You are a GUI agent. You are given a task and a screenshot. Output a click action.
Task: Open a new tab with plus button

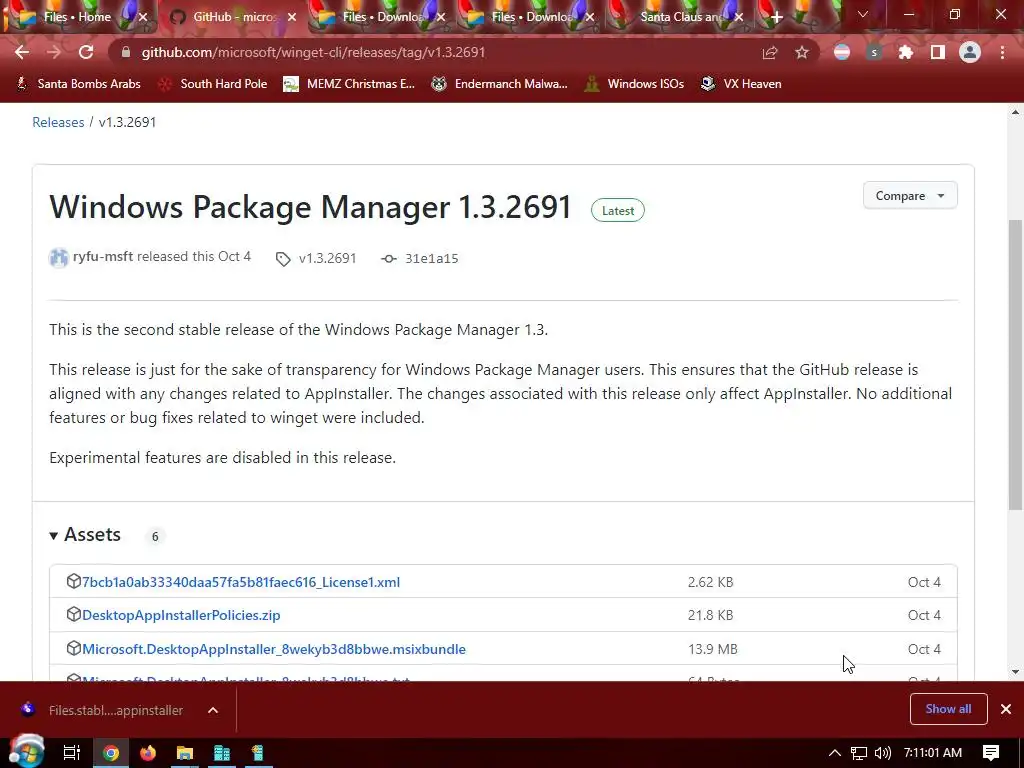(776, 17)
